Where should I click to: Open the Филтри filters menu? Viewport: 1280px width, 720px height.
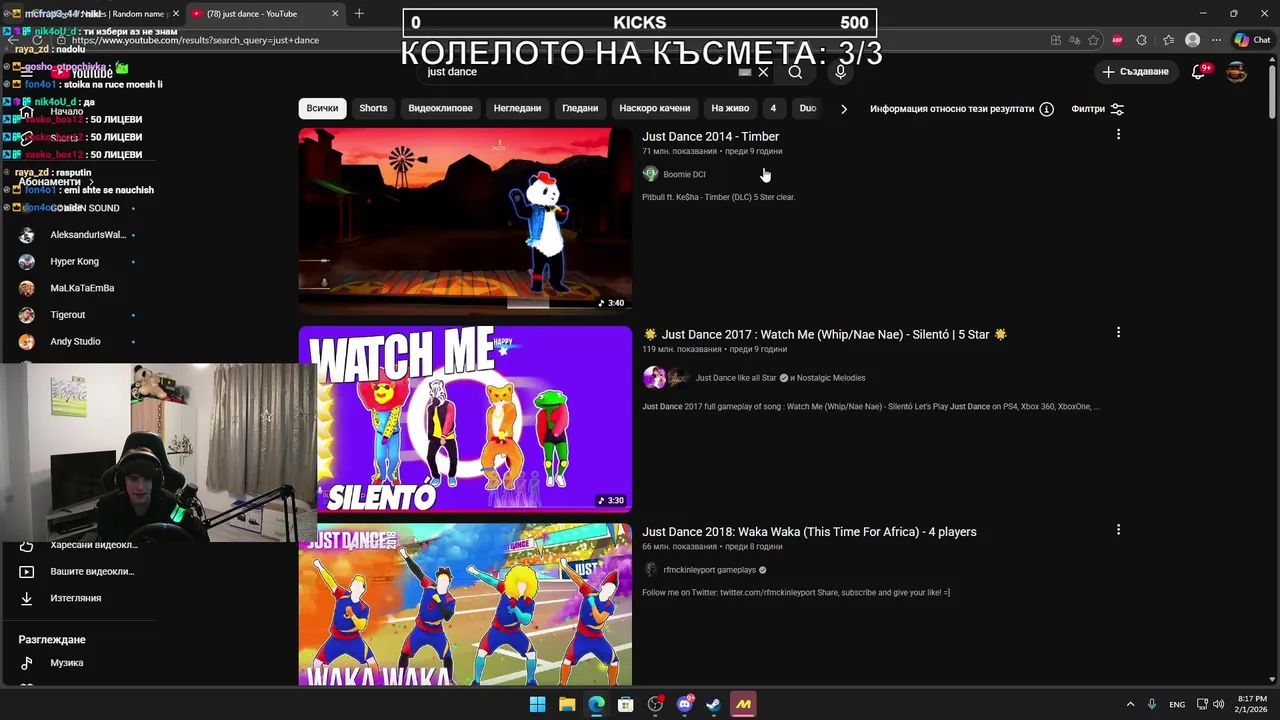pyautogui.click(x=1098, y=108)
